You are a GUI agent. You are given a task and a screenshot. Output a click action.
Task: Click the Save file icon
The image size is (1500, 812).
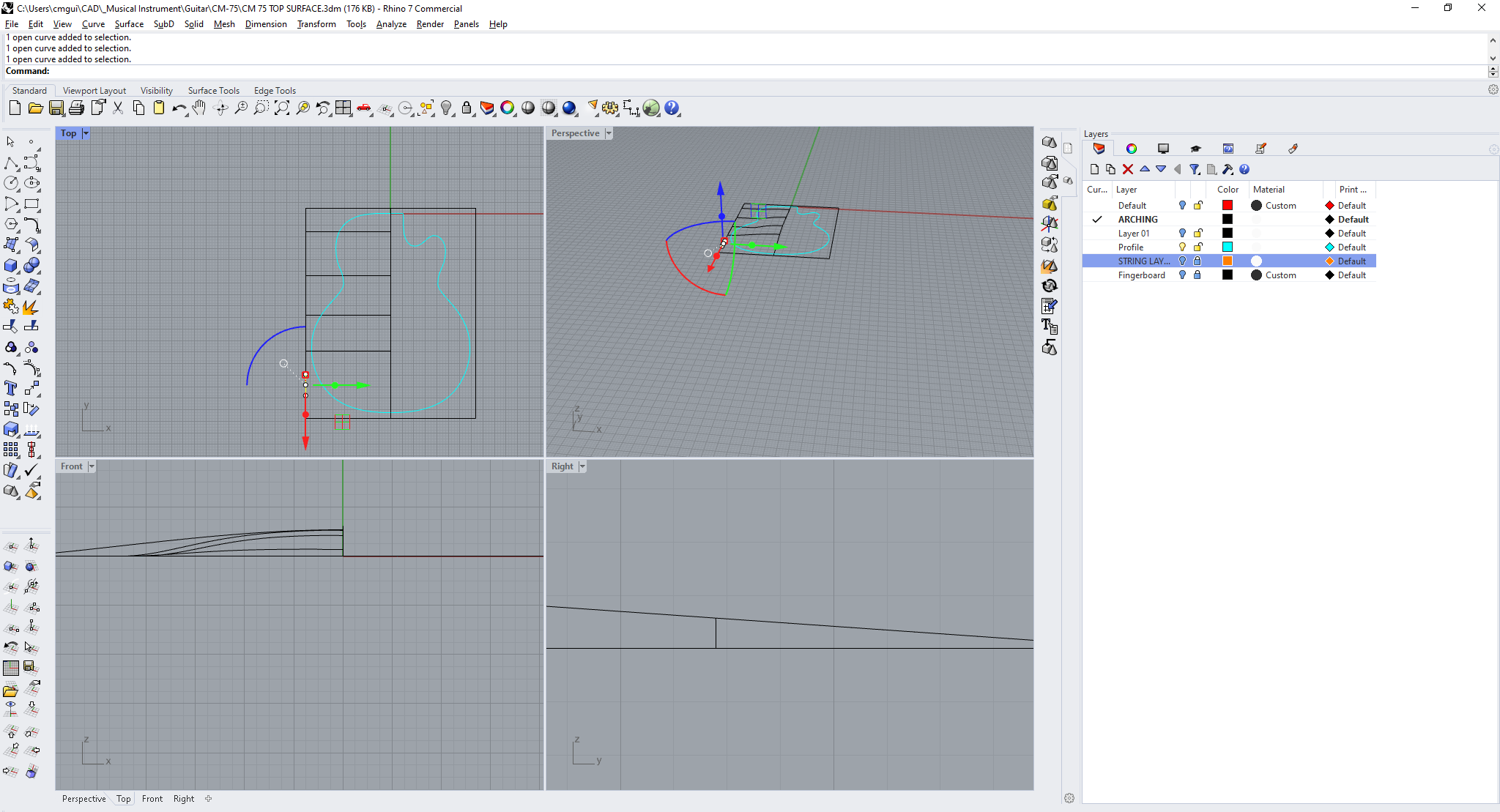56,108
